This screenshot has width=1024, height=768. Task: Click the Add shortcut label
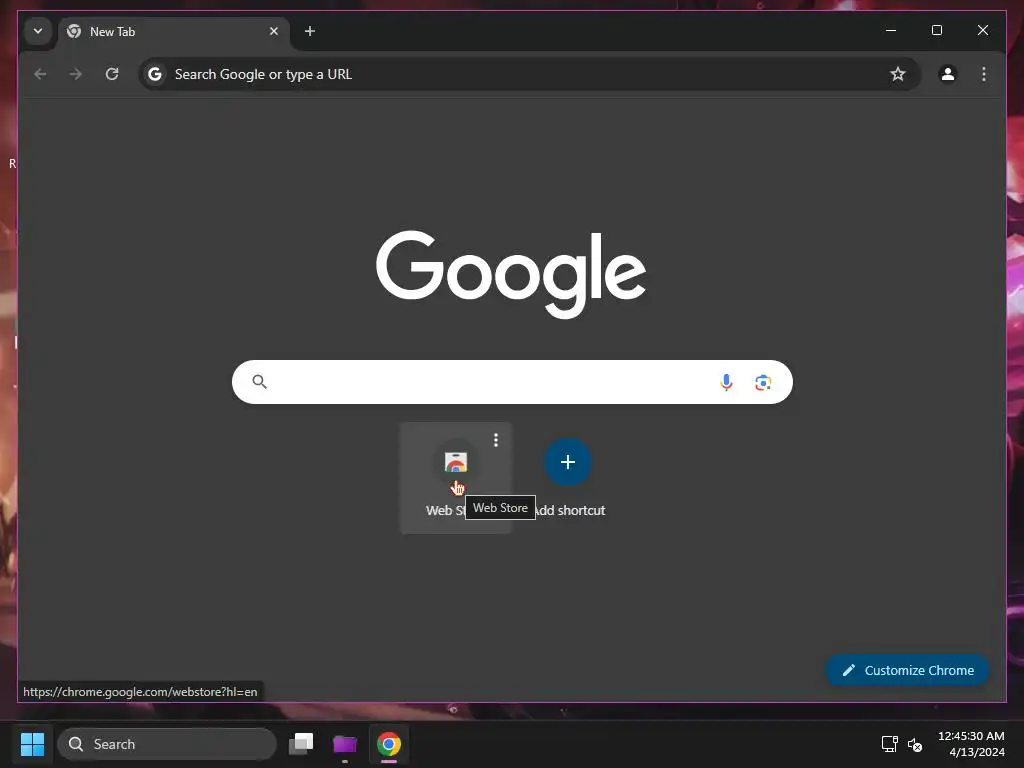[569, 511]
